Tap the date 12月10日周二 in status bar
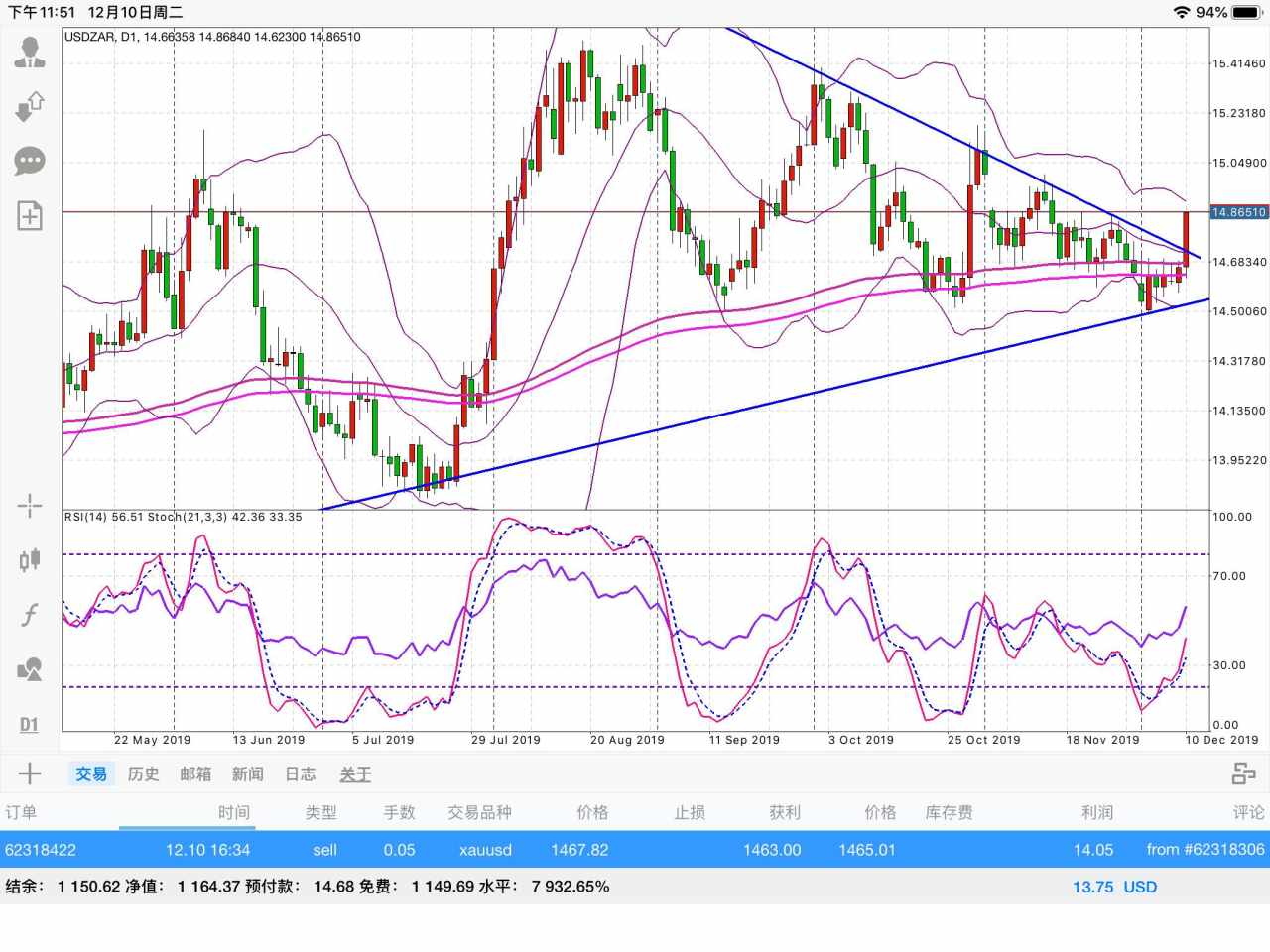The image size is (1270, 952). pos(135,12)
